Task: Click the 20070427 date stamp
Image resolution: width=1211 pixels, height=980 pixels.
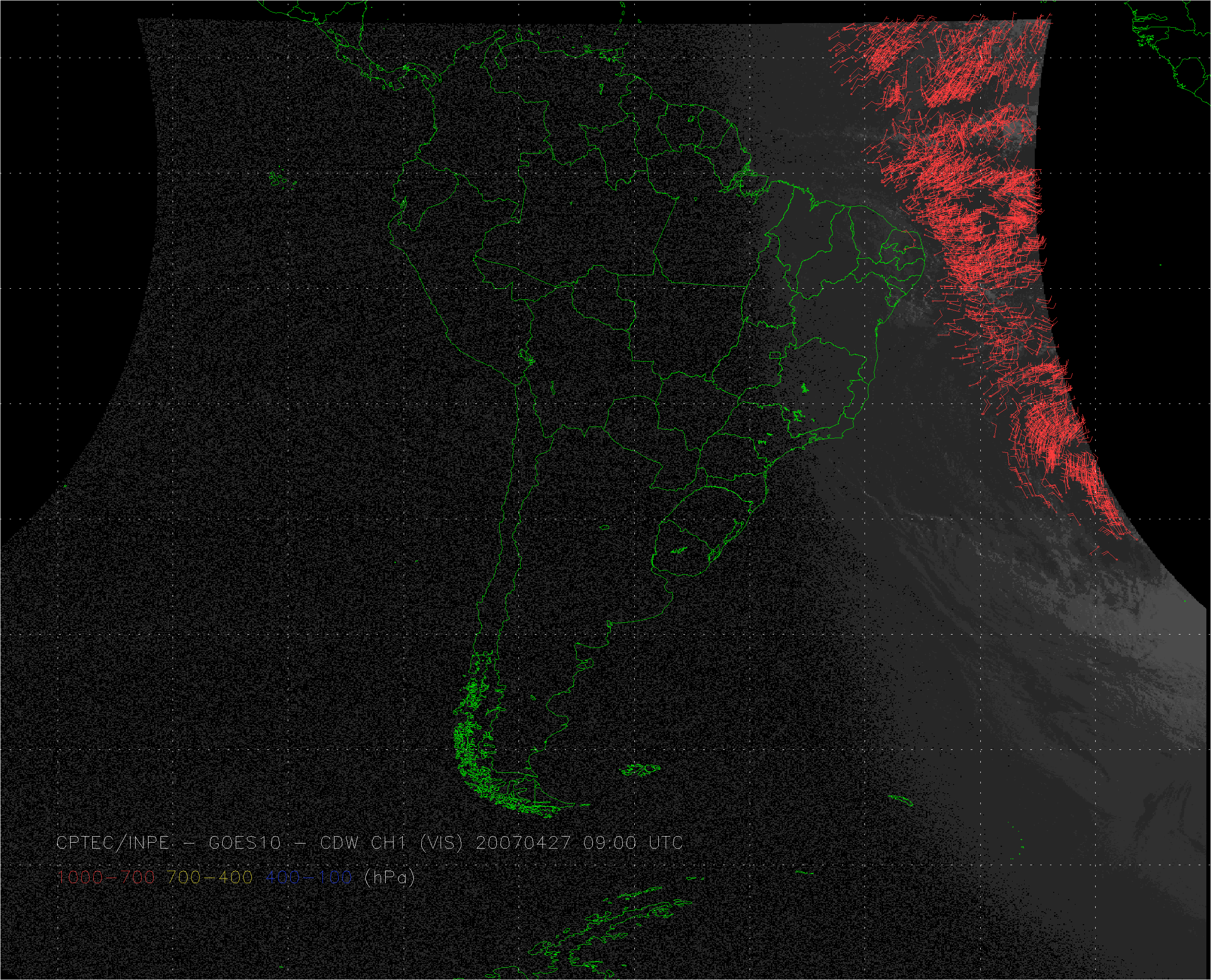Action: tap(523, 843)
